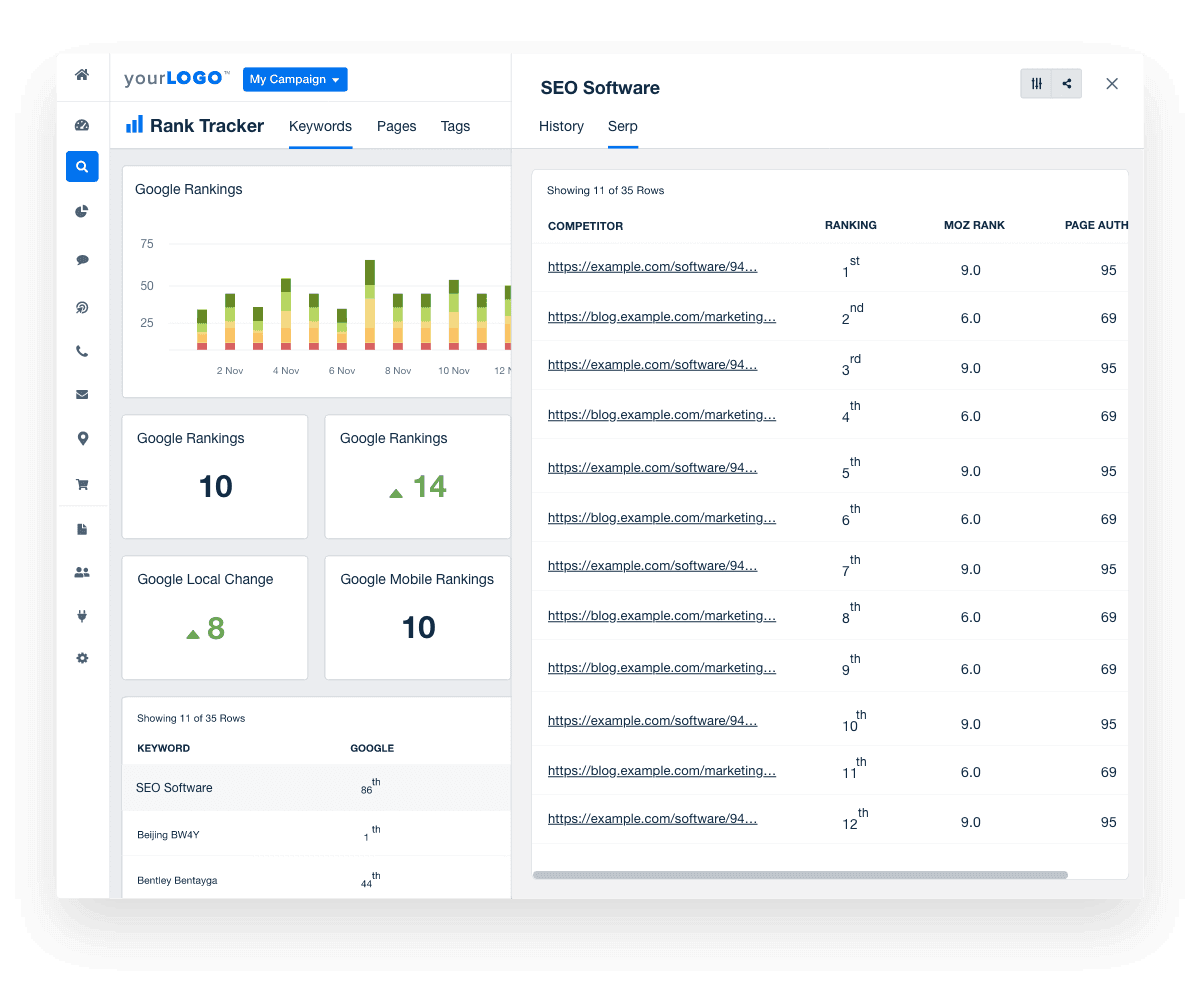Screen dimensions: 1200x1000
Task: Open the map pin local sidebar icon
Action: tap(82, 439)
